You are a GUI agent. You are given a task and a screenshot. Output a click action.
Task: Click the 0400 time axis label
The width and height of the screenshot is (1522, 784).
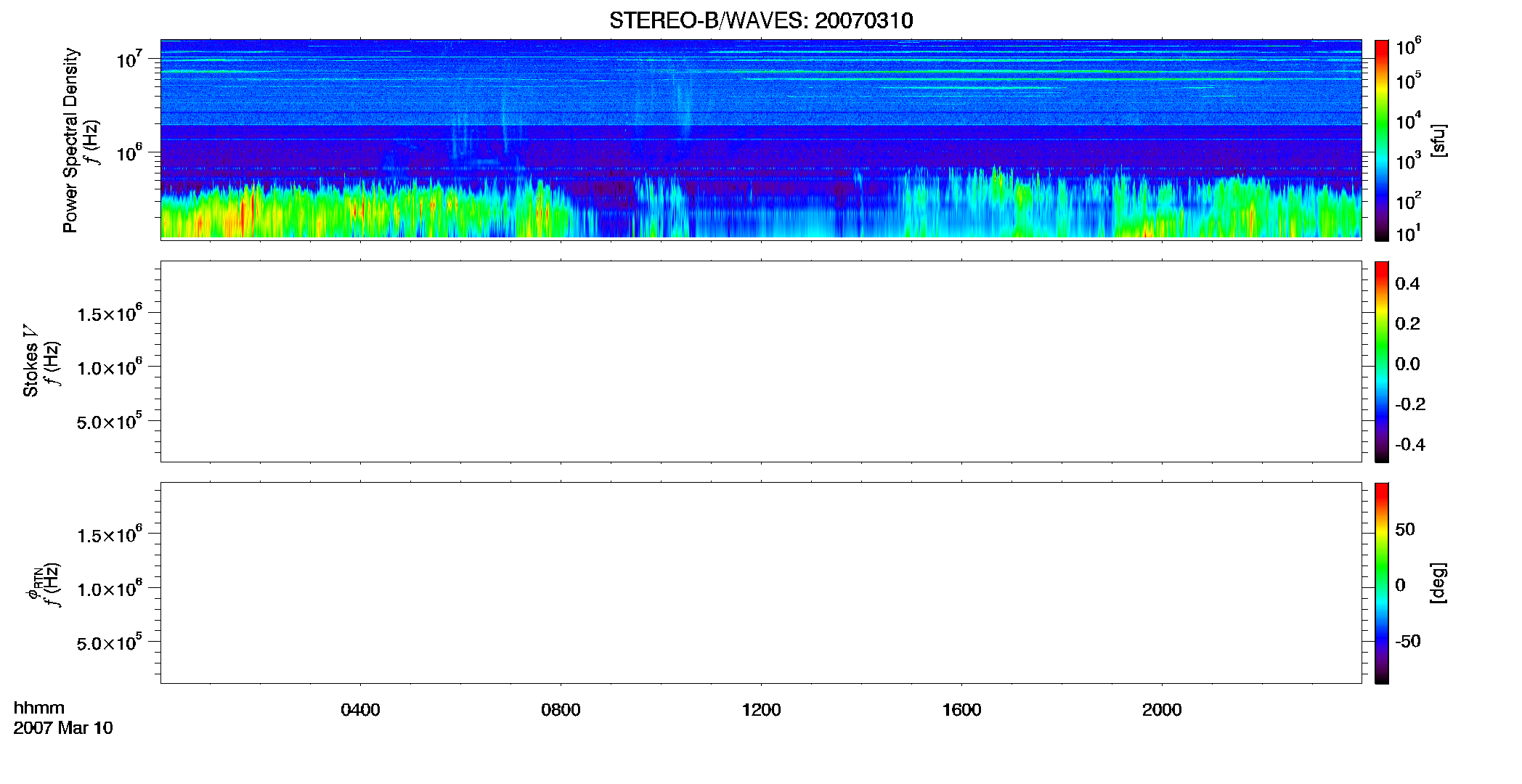click(360, 710)
